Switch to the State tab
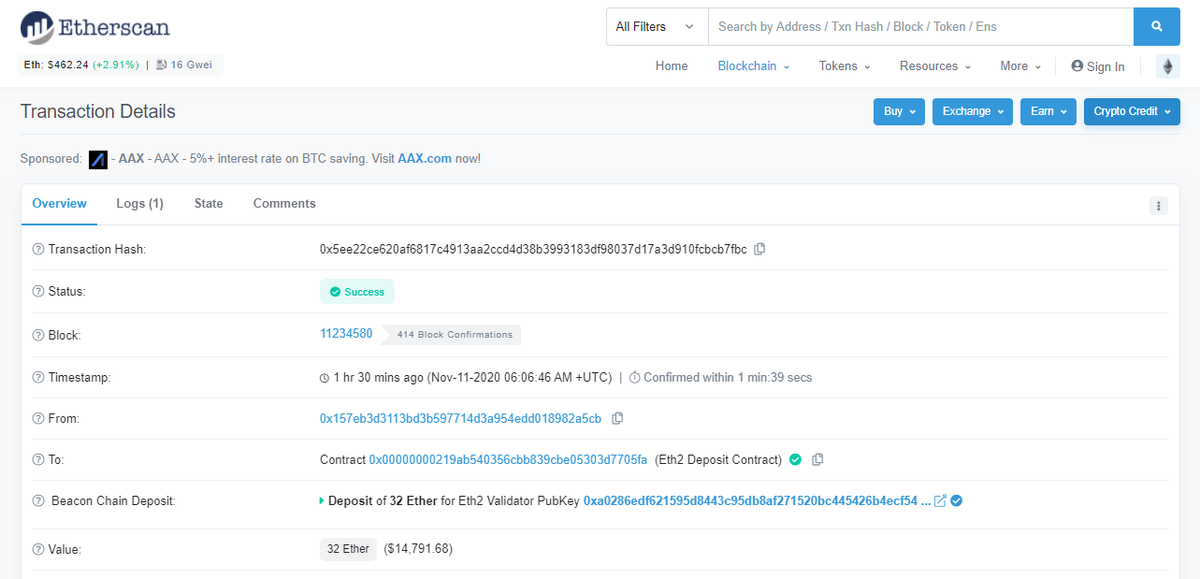Viewport: 1200px width, 579px height. tap(209, 203)
